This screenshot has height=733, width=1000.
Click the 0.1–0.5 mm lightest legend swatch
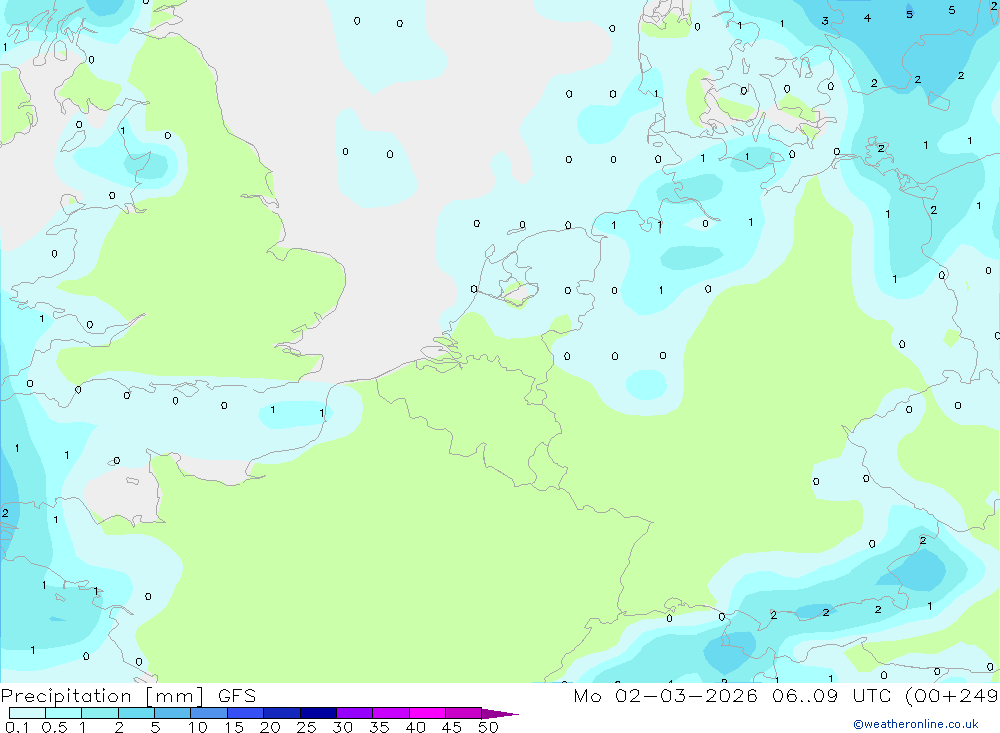27,713
